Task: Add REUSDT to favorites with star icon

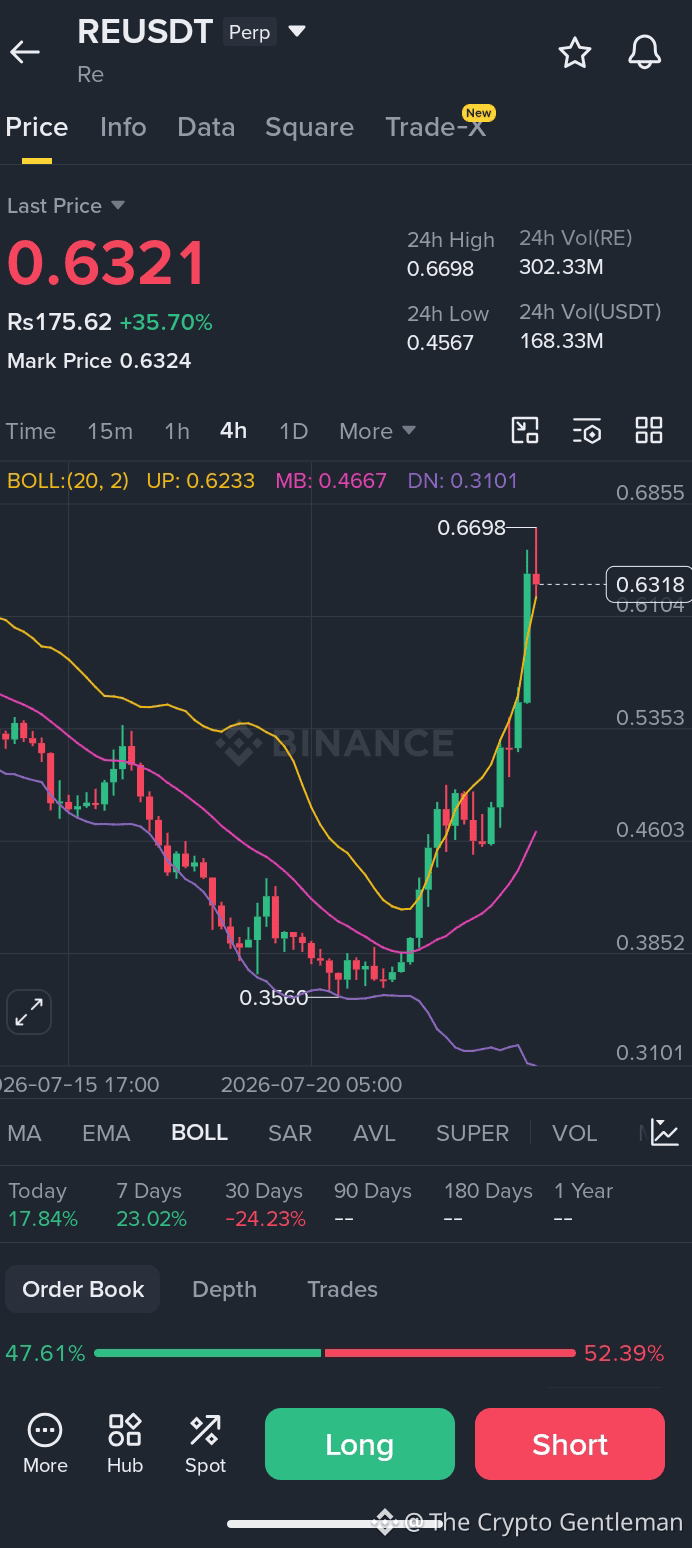Action: click(x=575, y=52)
